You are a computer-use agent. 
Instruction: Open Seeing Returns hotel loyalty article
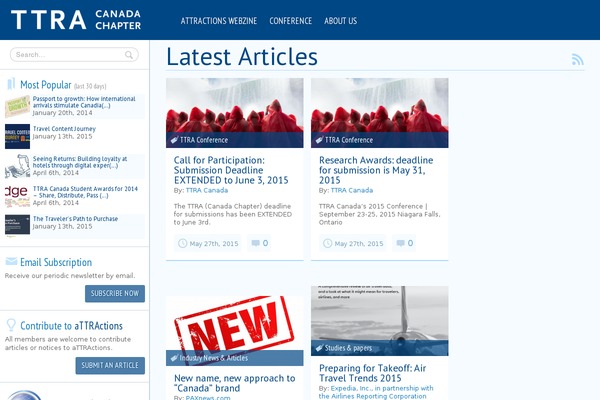(80, 162)
